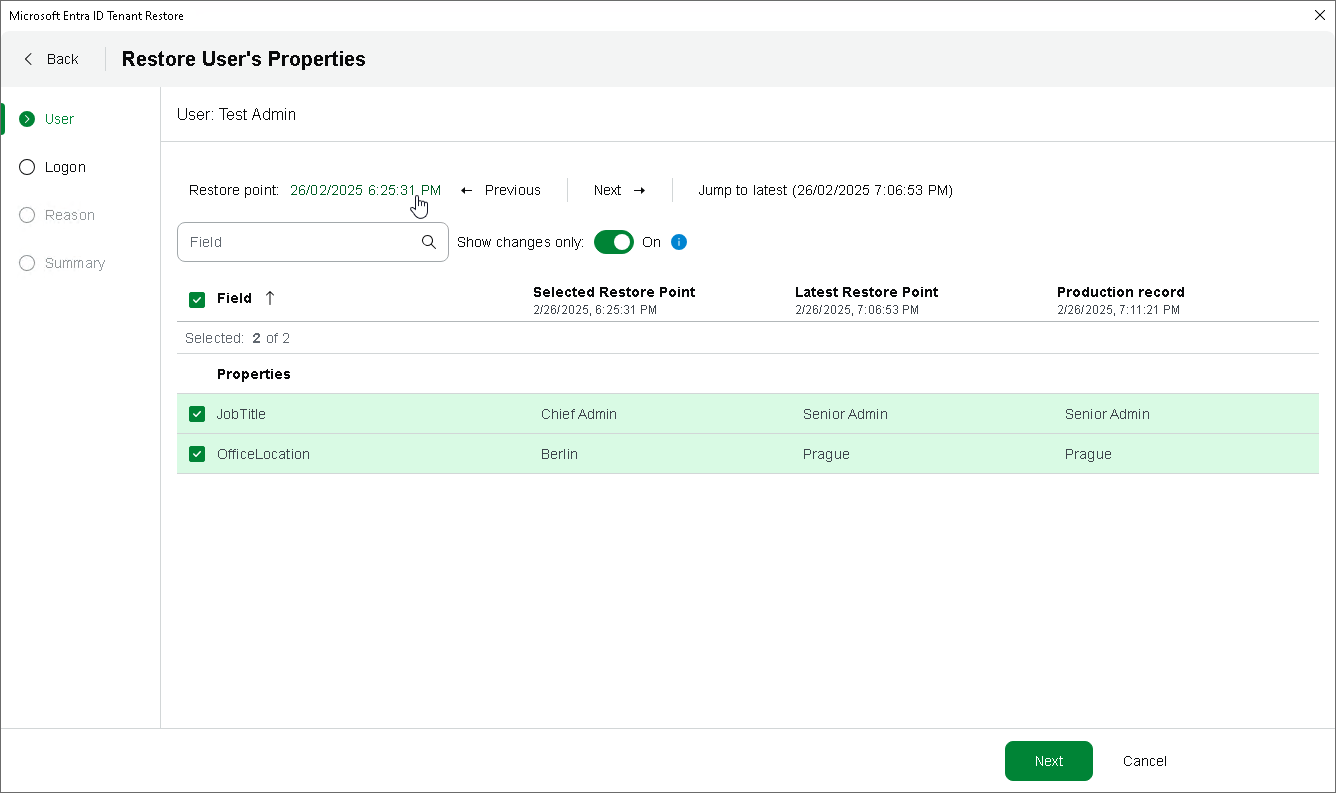Click the Field search box

(300, 242)
